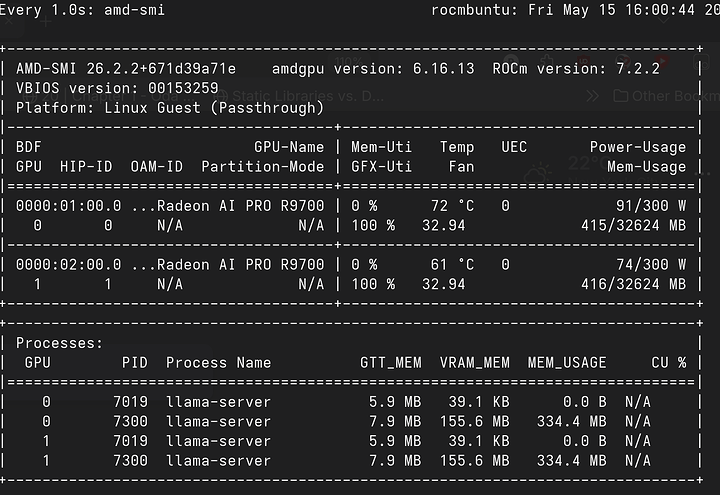
Task: Click the 'Power-Usage' column header
Action: 637,147
